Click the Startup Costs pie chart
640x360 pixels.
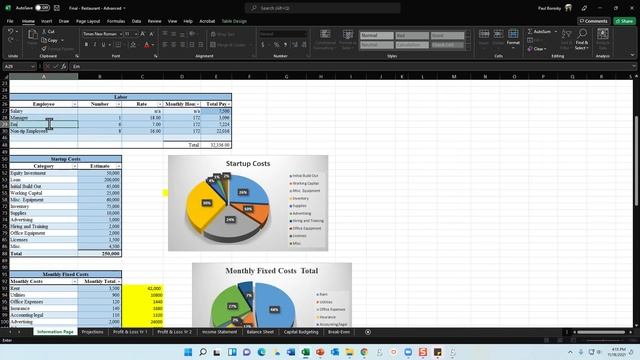(x=248, y=203)
